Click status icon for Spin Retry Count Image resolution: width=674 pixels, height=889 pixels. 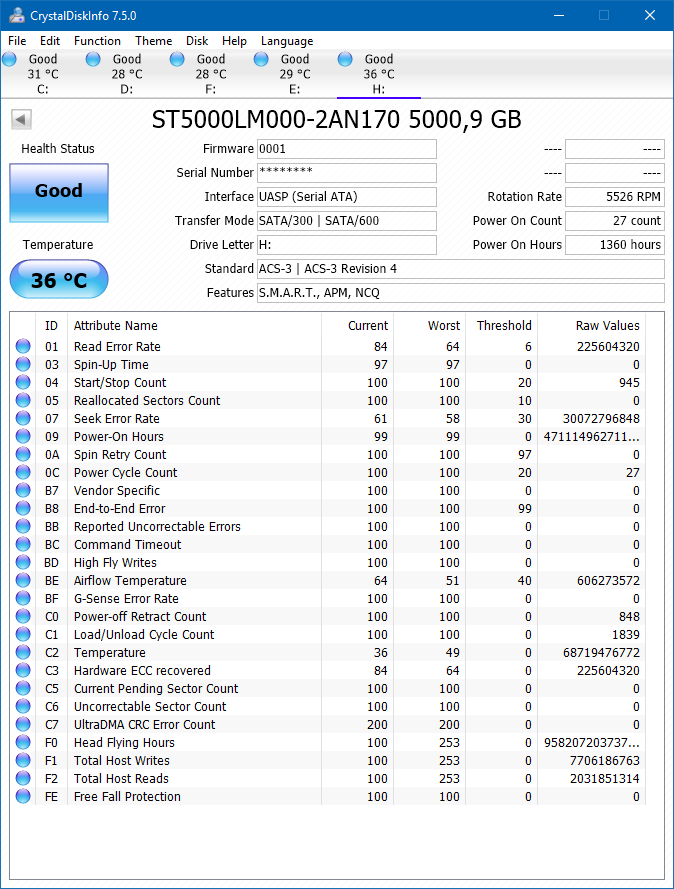coord(23,454)
